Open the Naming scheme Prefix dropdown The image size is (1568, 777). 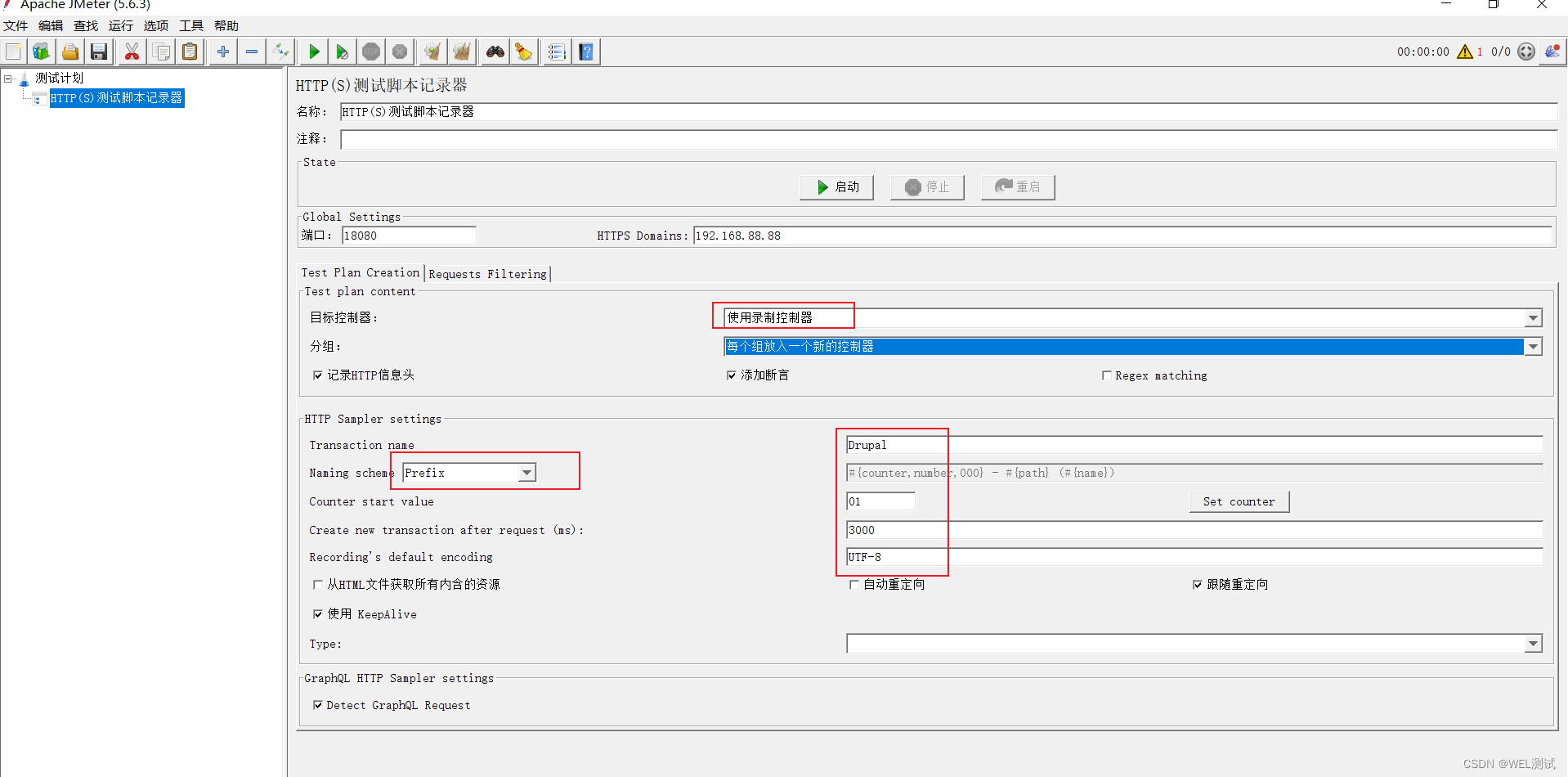[x=469, y=473]
